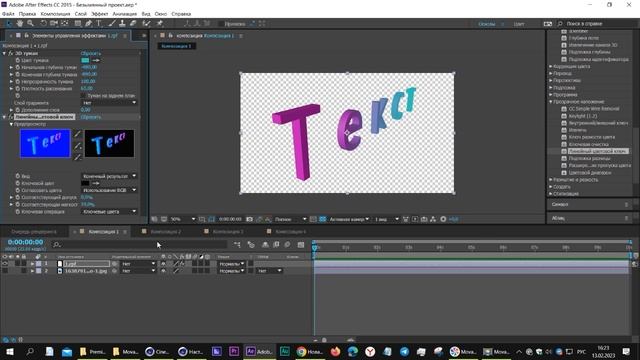Open the Файл menu

(8, 14)
